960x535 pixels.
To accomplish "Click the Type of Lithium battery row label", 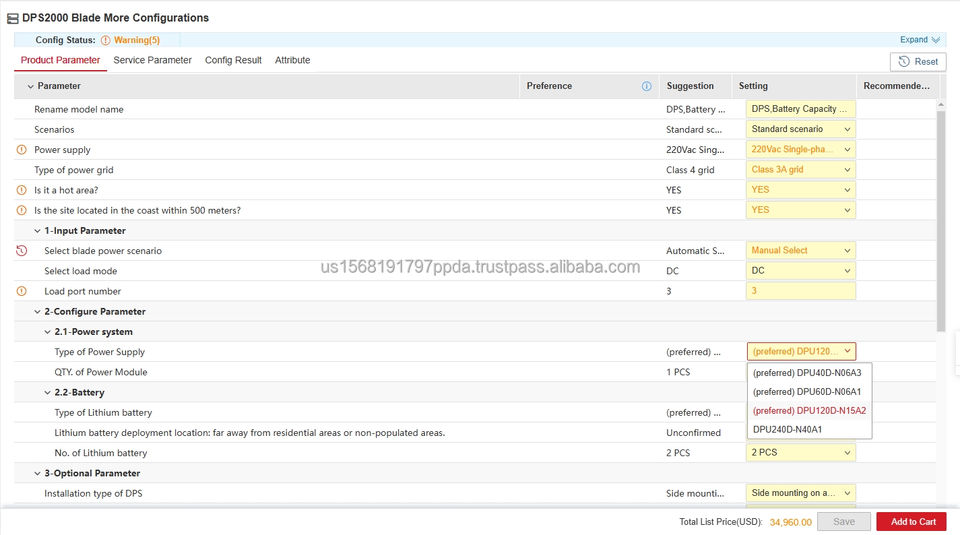I will [x=103, y=413].
